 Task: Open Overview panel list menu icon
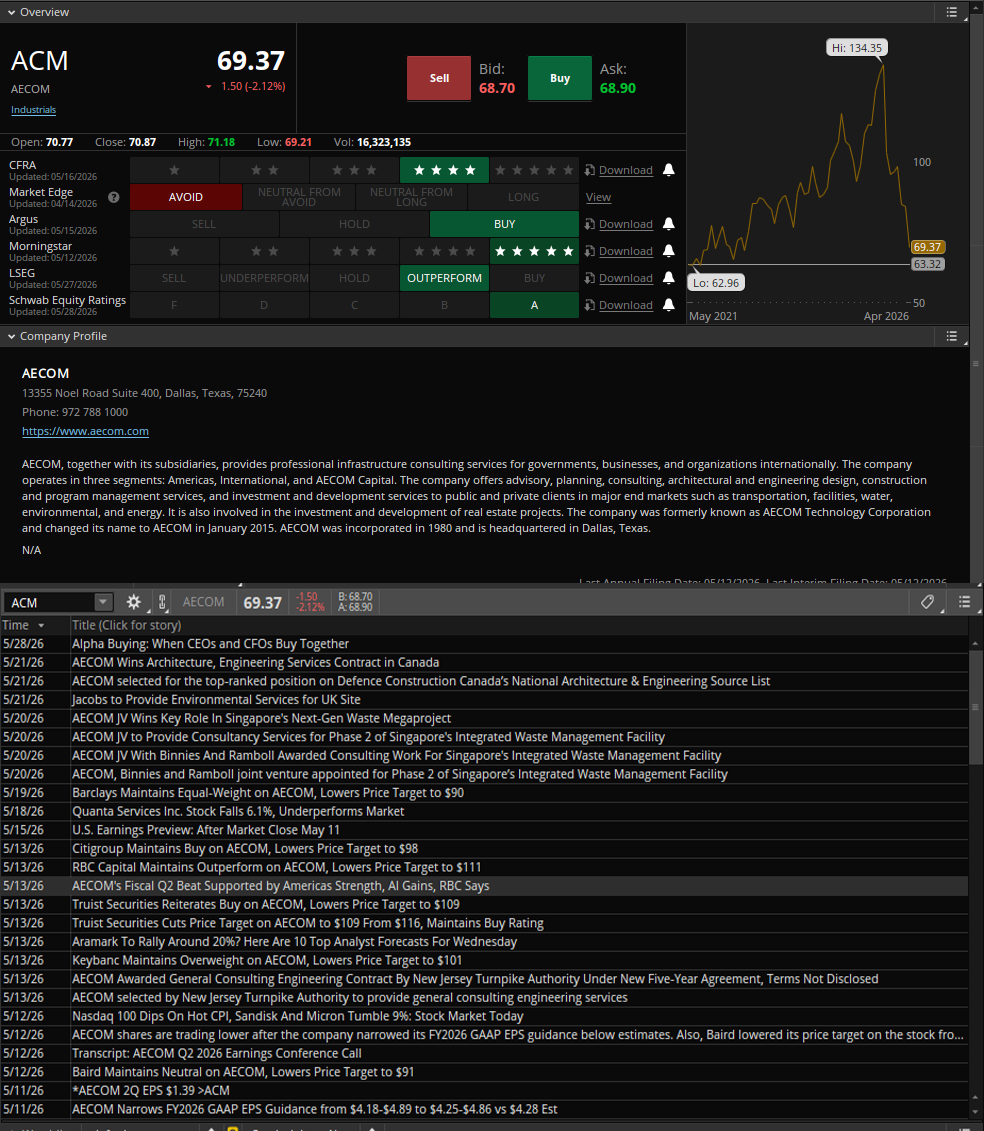coord(952,12)
